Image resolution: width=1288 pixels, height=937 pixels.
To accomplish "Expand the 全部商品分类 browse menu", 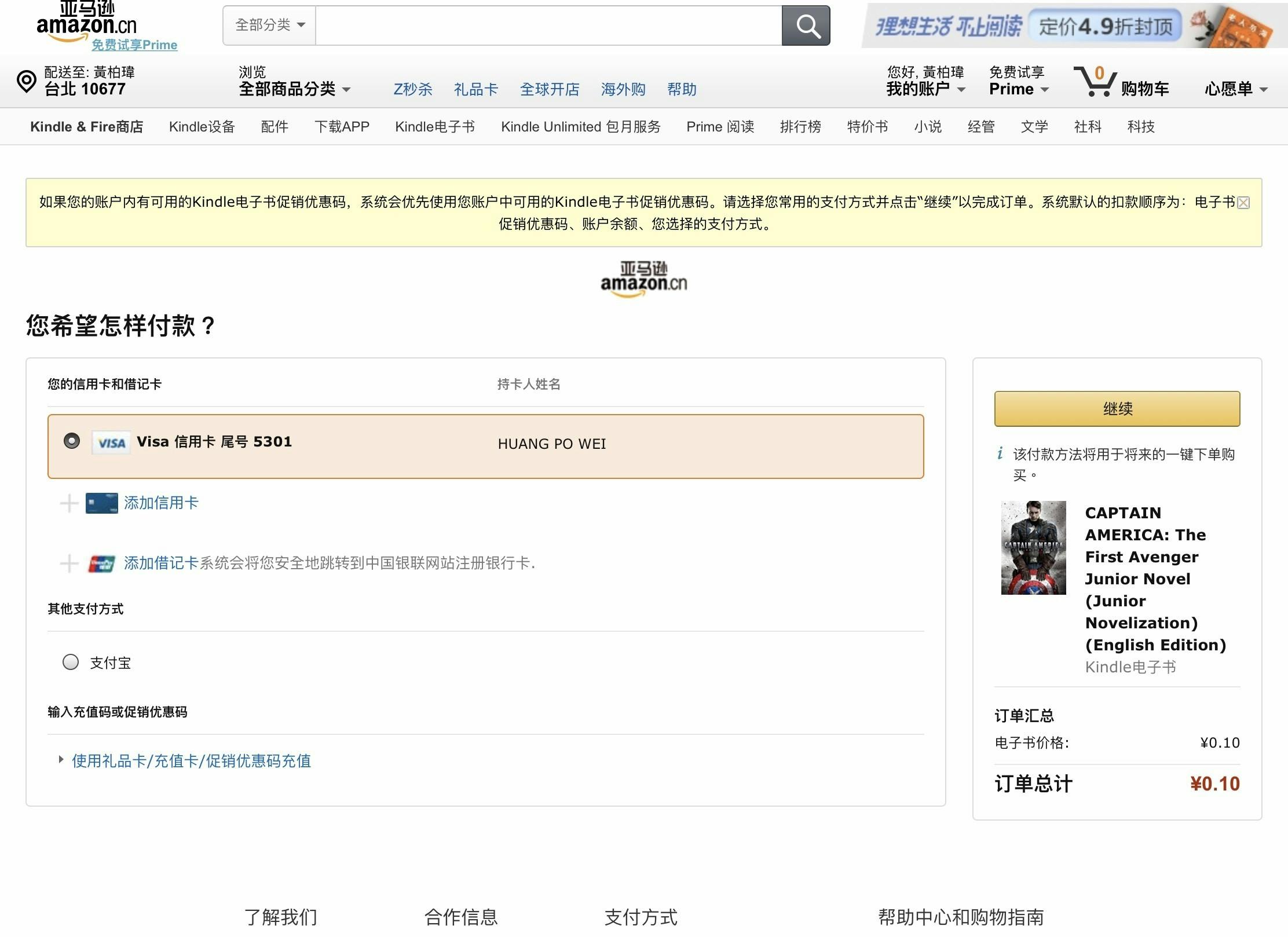I will 294,89.
